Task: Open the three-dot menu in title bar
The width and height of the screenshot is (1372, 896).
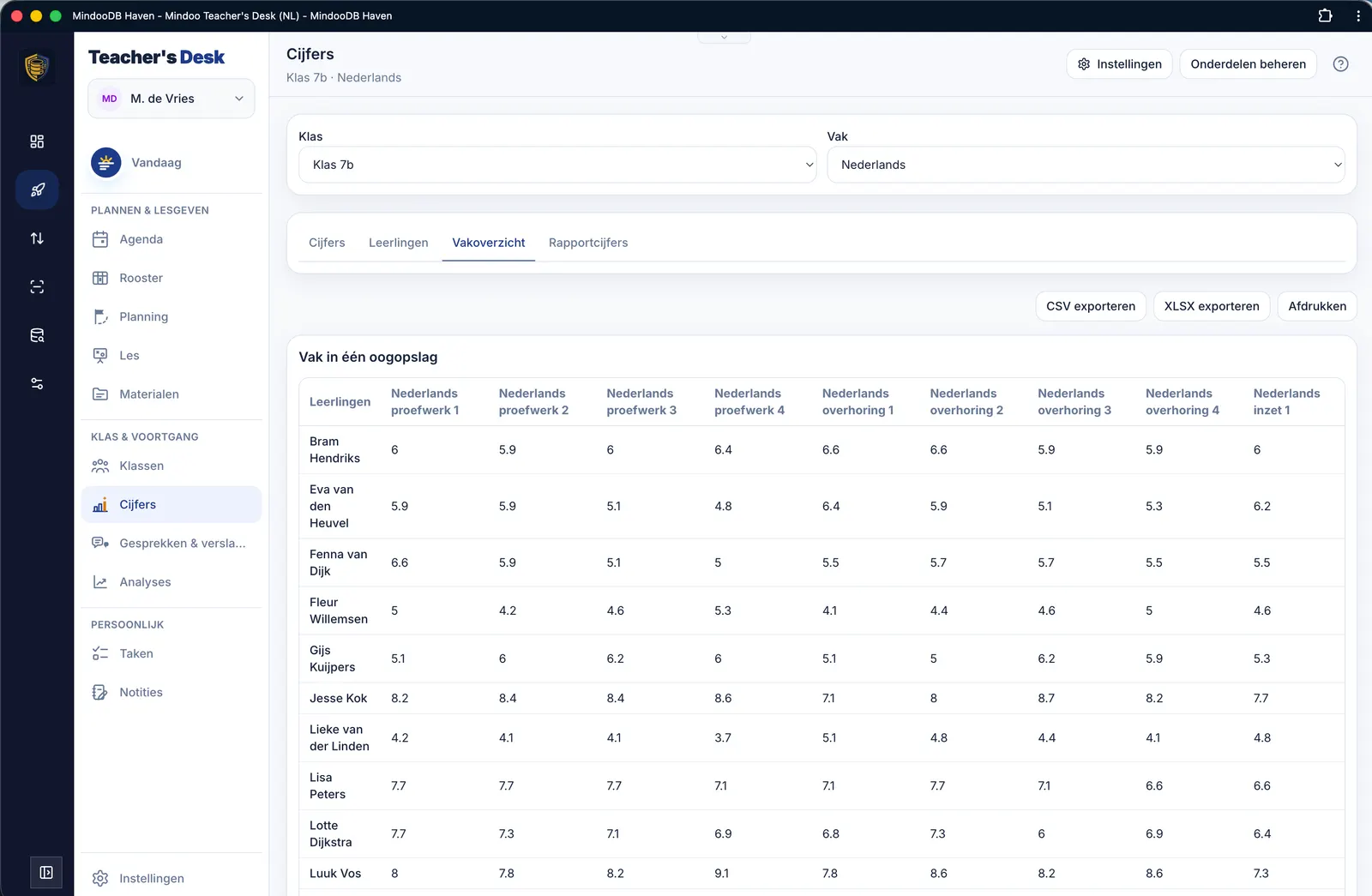Action: [1358, 15]
